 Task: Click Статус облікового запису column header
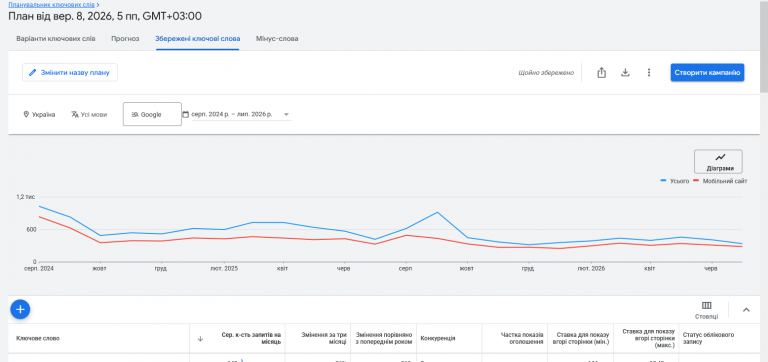[x=709, y=338]
